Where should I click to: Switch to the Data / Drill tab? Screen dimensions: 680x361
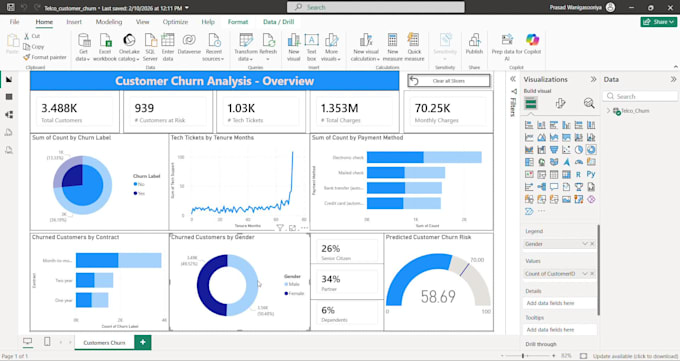pyautogui.click(x=278, y=22)
